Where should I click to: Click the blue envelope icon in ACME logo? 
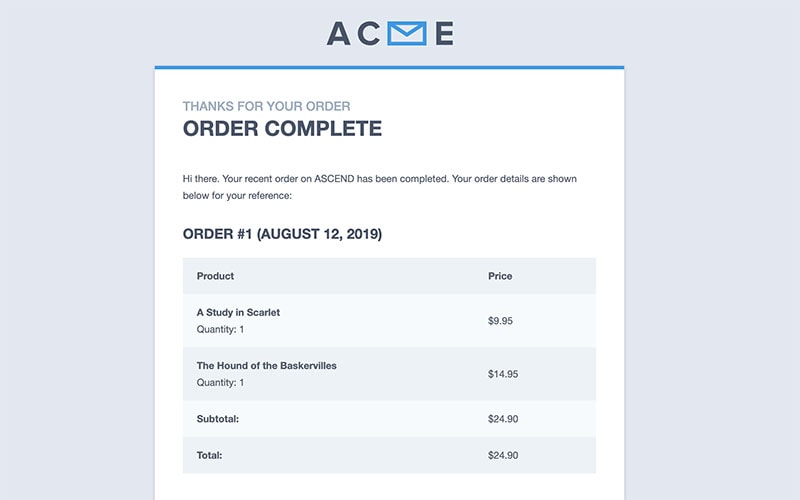coord(407,33)
